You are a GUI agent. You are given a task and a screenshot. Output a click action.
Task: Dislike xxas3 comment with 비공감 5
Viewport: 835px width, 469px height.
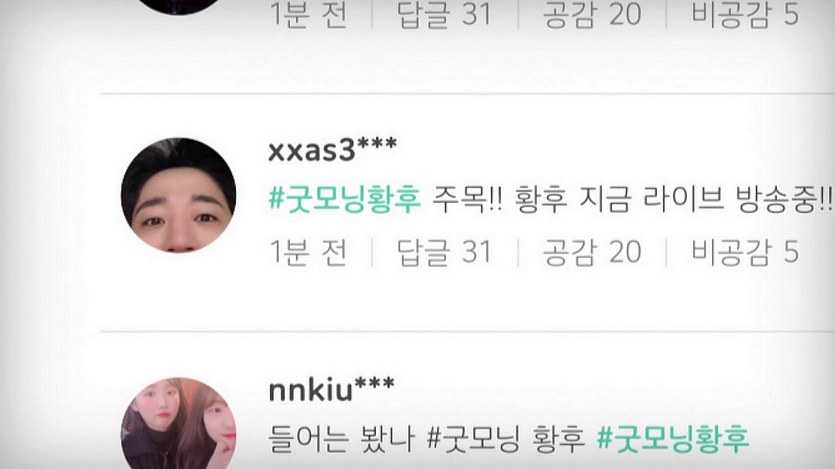coord(744,251)
